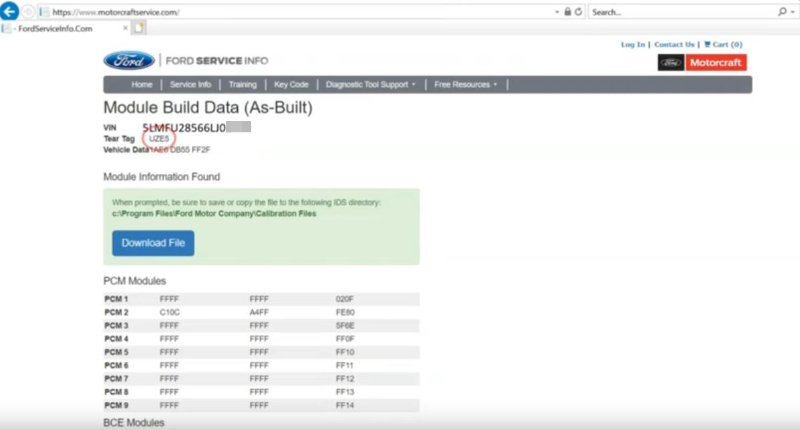The width and height of the screenshot is (800, 430).
Task: Close the FordServiceInfo.Com tab
Action: click(126, 28)
